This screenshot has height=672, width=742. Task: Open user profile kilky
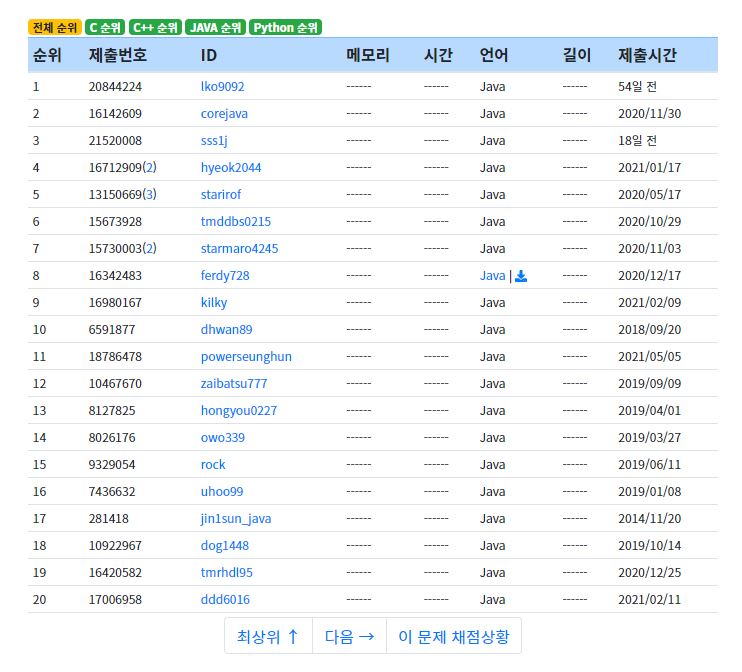coord(214,302)
